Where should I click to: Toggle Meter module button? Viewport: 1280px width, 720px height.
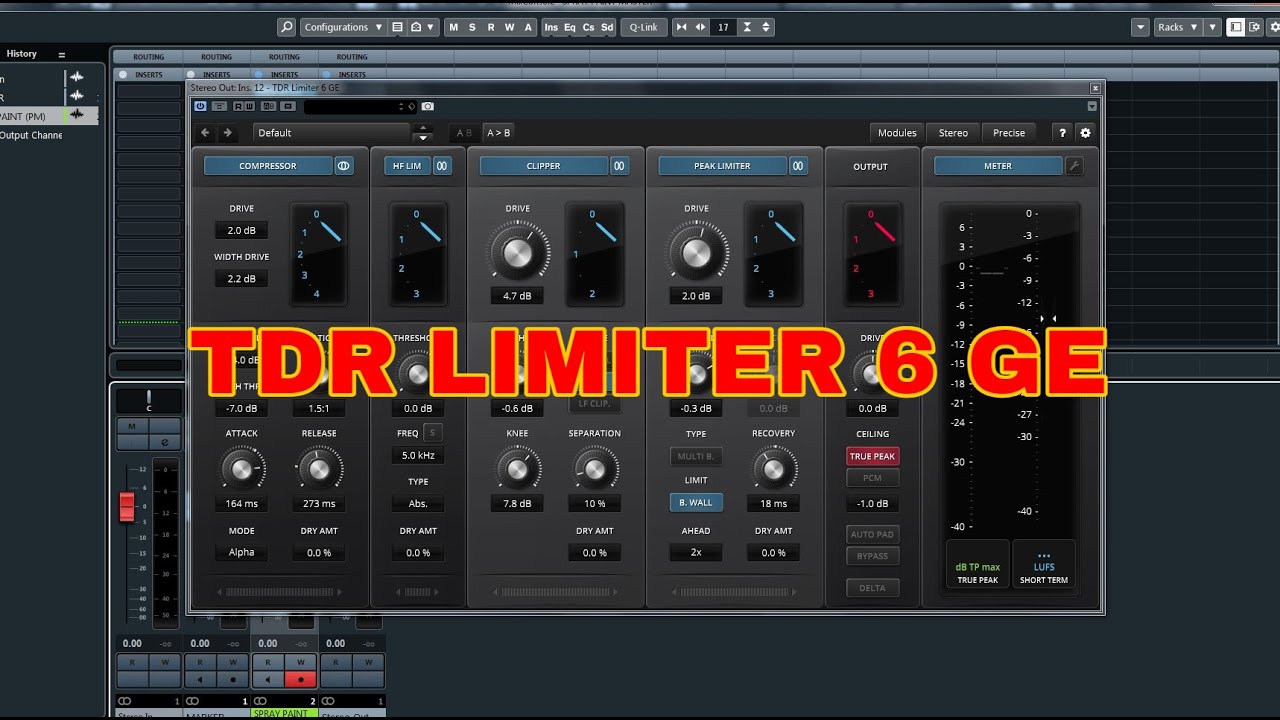[998, 166]
